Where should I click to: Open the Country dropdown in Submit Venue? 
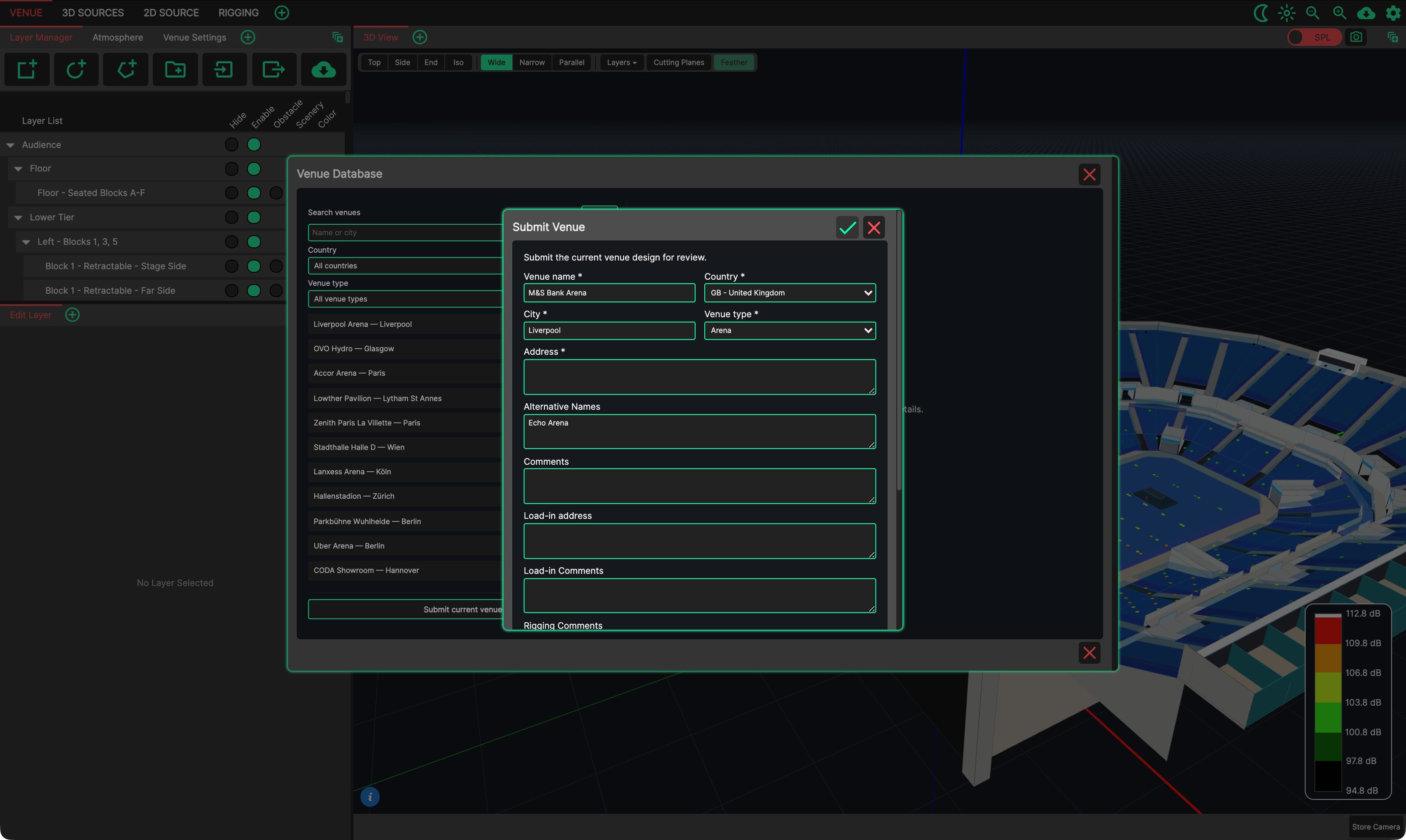[x=789, y=293]
